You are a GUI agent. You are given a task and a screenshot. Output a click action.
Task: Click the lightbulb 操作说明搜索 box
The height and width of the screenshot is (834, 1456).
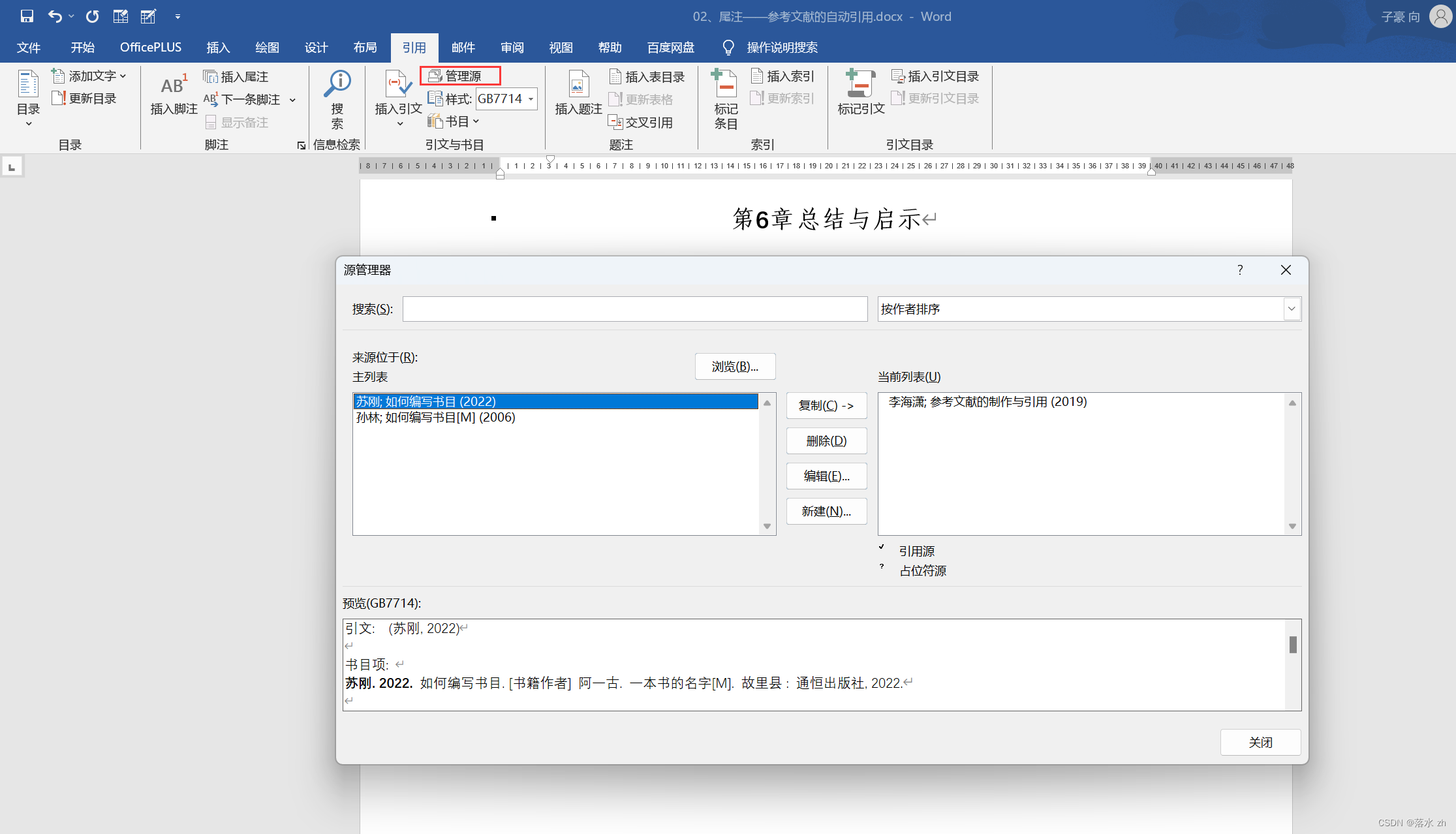(770, 48)
